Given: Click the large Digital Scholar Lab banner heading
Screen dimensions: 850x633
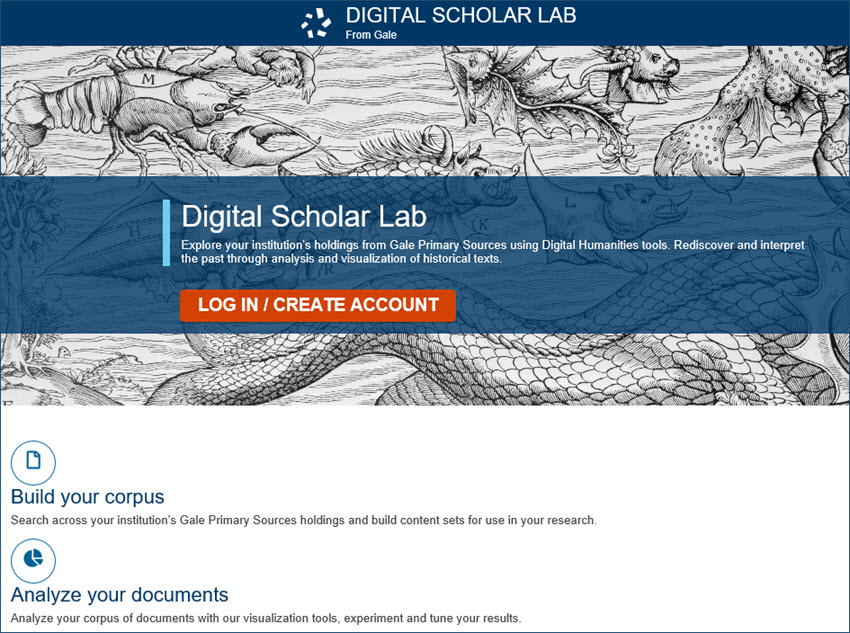Looking at the screenshot, I should coord(304,216).
